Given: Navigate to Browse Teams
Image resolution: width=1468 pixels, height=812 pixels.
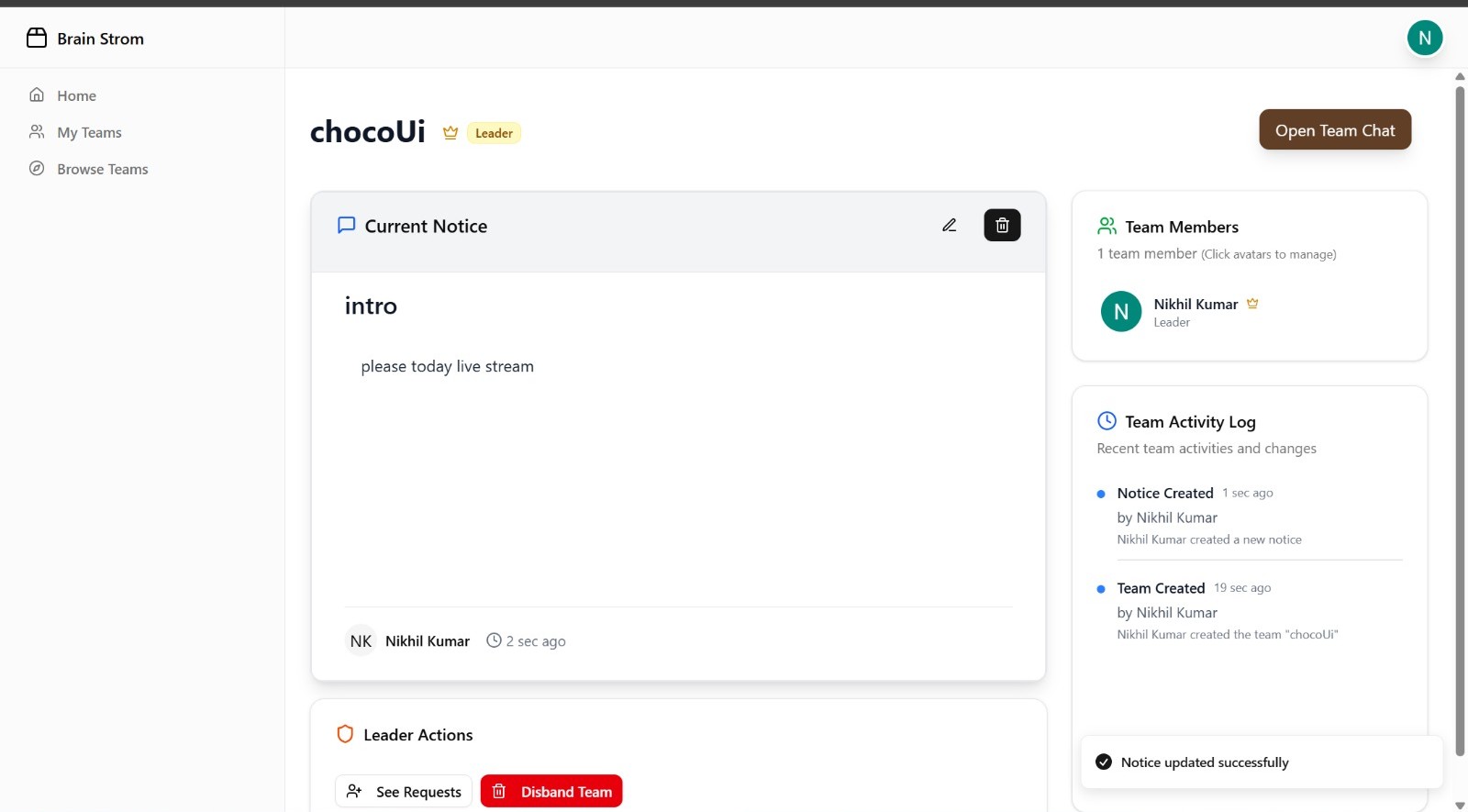Looking at the screenshot, I should click(102, 169).
